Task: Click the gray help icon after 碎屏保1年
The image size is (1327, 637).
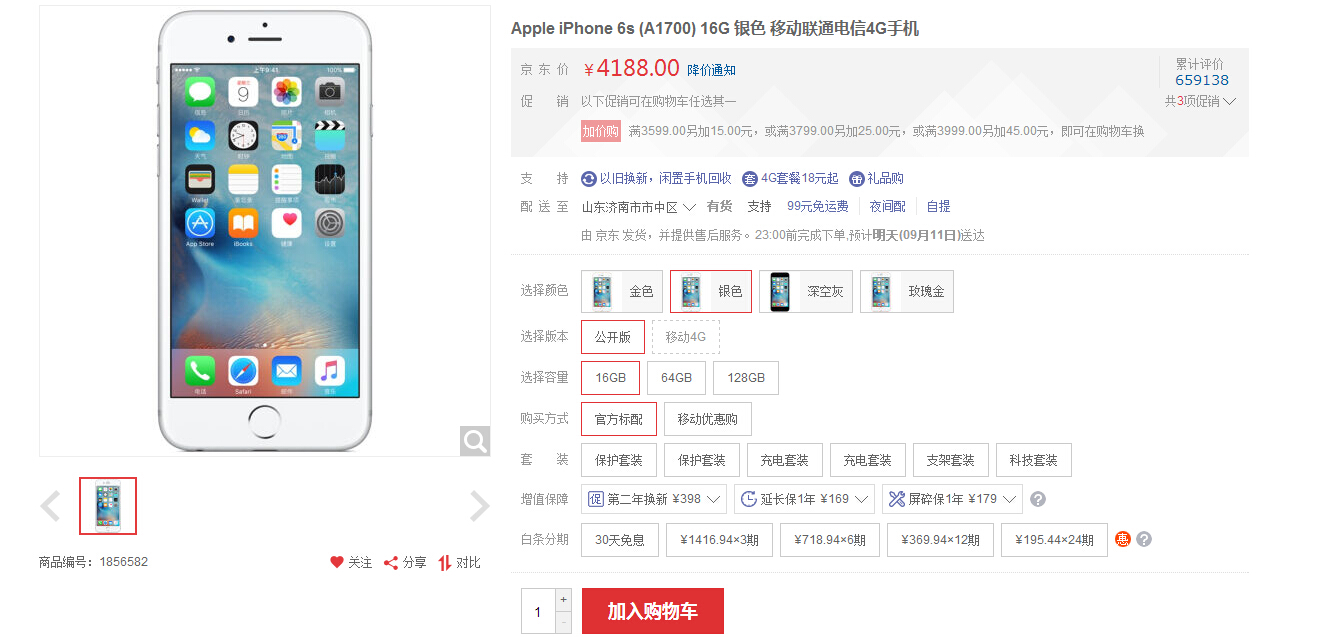Action: click(1038, 499)
